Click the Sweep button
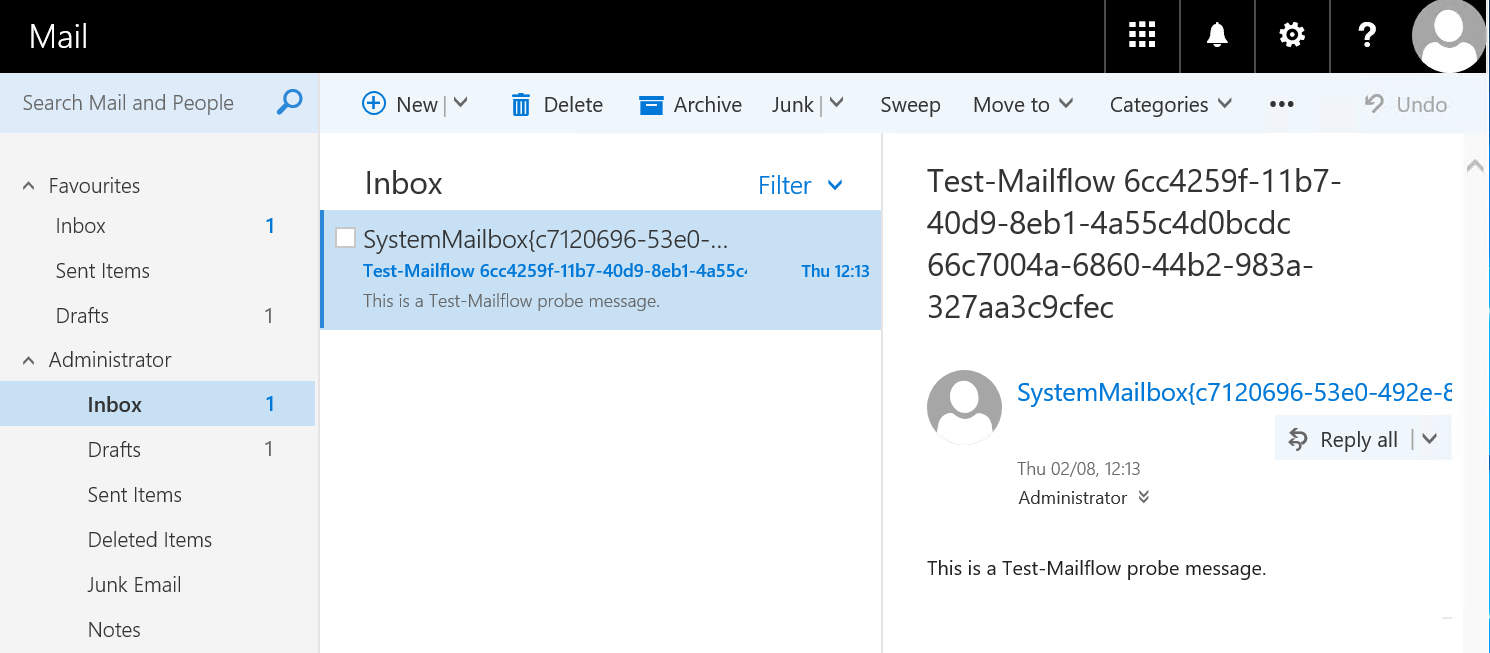Image resolution: width=1490 pixels, height=653 pixels. pyautogui.click(x=910, y=105)
